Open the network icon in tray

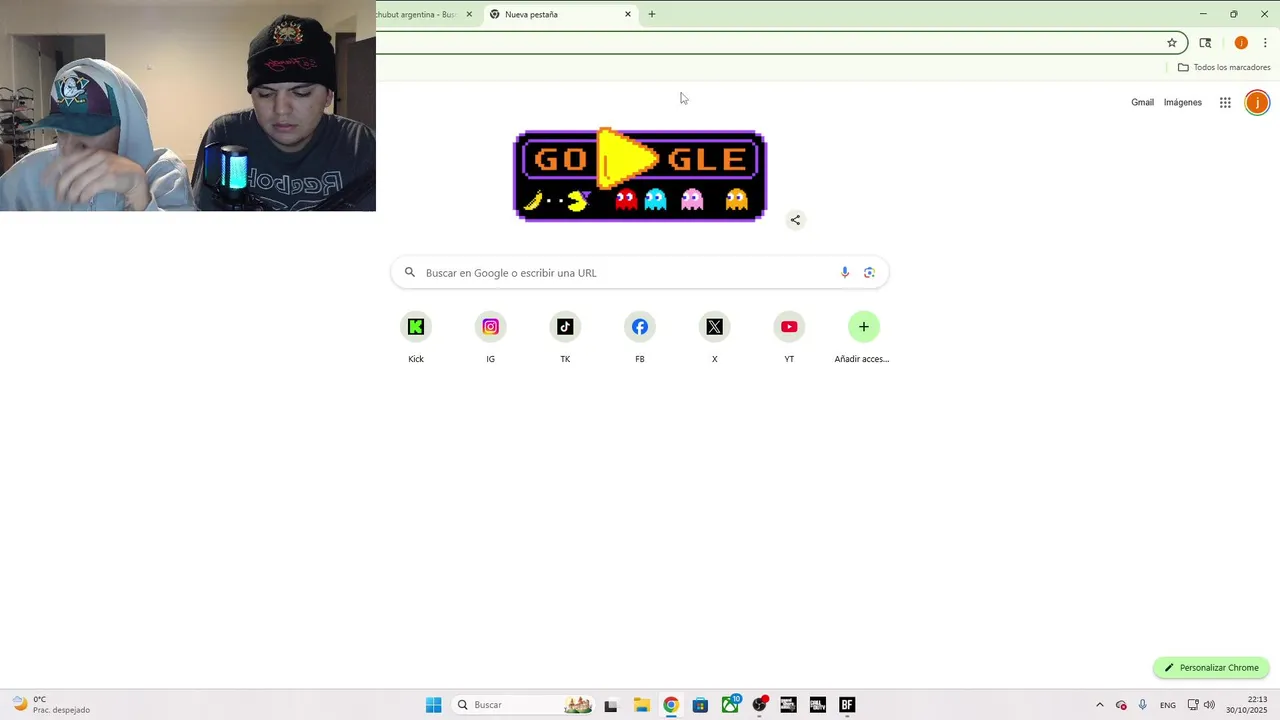pyautogui.click(x=1192, y=705)
